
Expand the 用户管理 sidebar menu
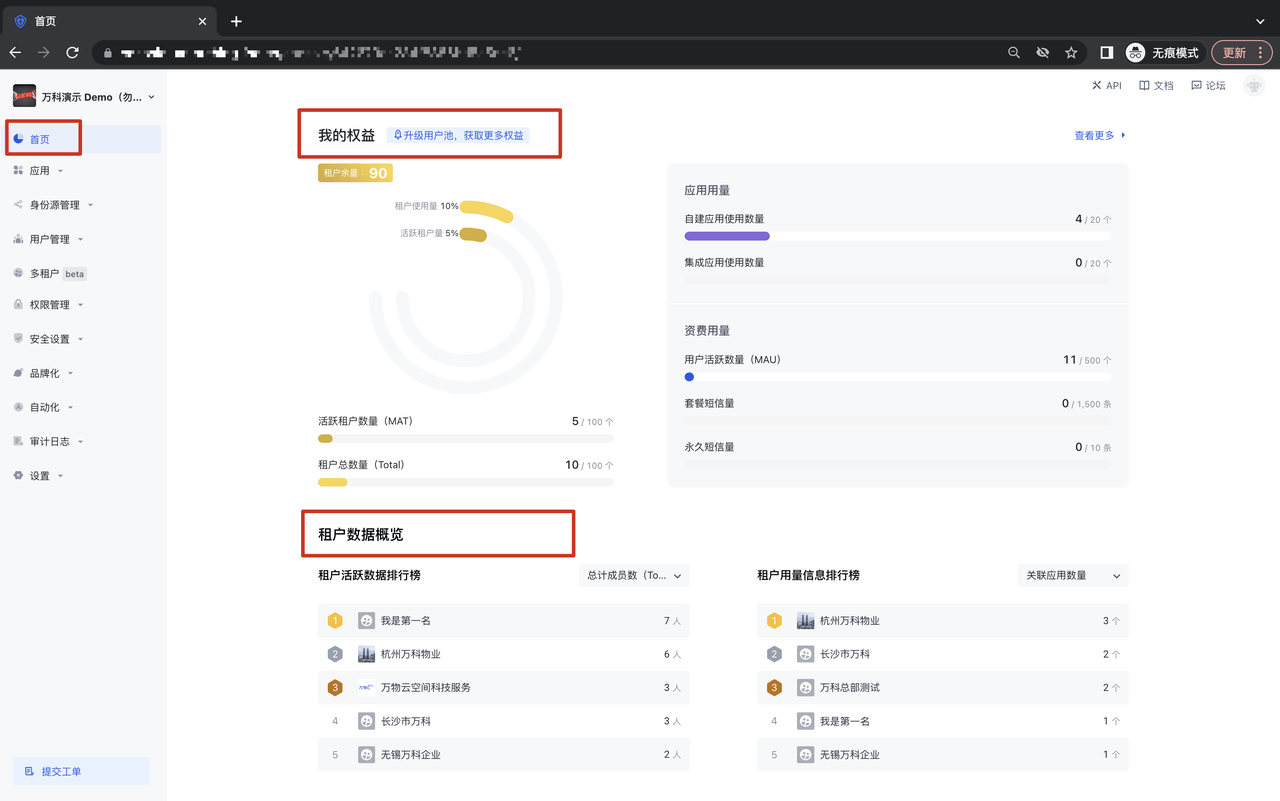(50, 239)
